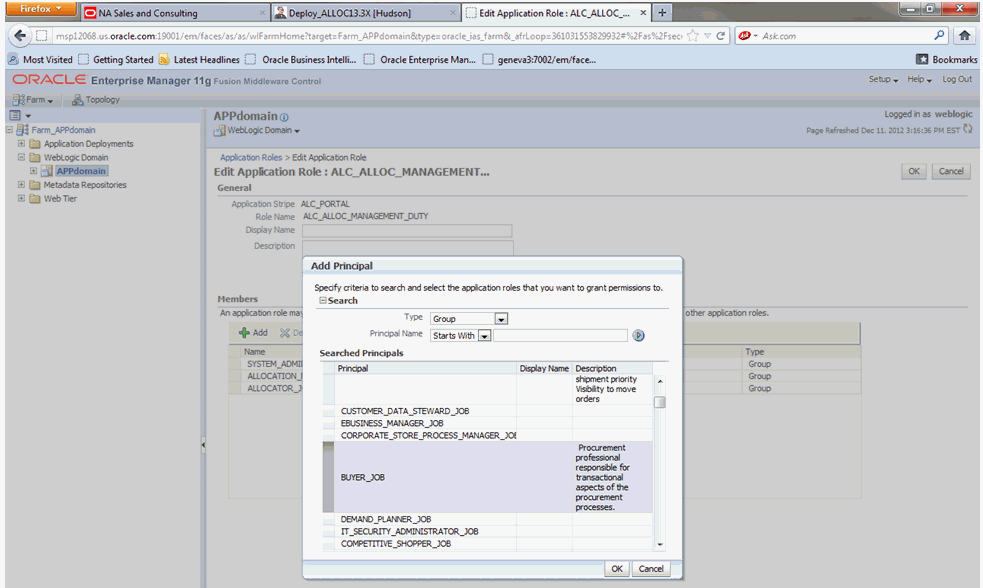Screen dimensions: 983x588
Task: Click the Log Out link
Action: click(x=957, y=80)
